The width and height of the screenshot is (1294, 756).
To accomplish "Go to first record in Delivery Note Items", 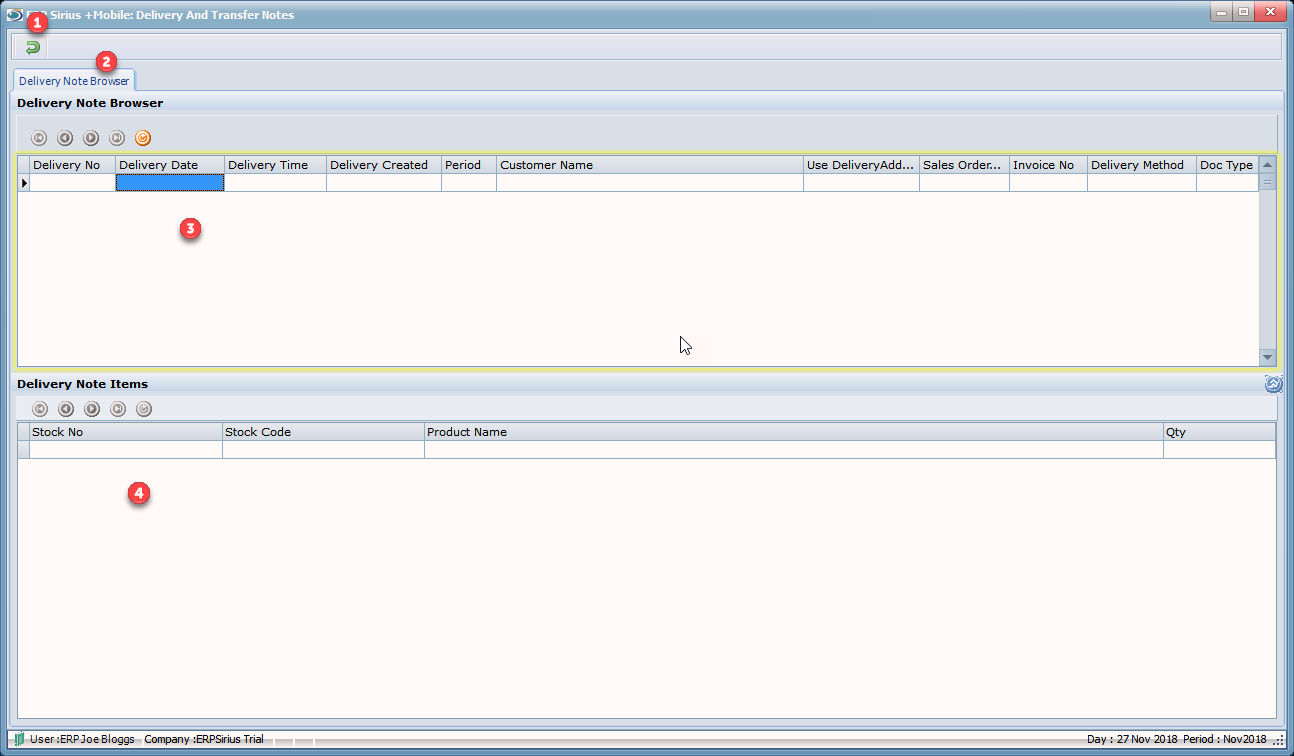I will [40, 409].
